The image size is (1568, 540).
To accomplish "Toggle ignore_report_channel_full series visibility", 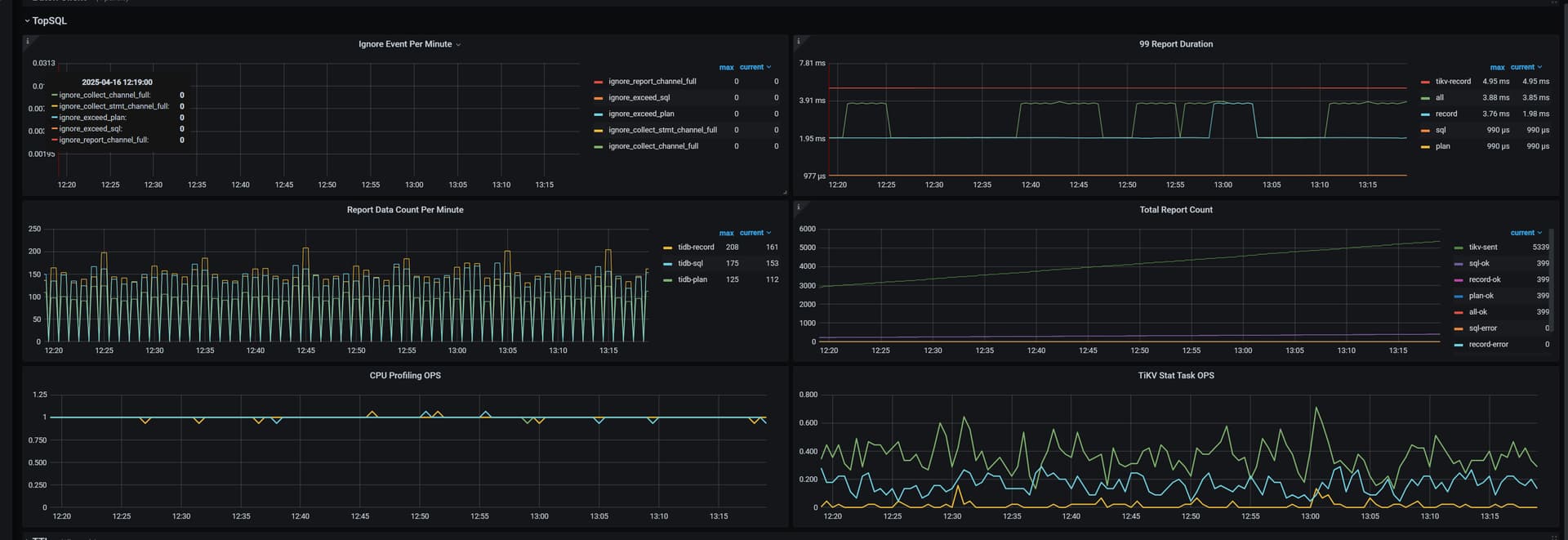I will point(652,82).
